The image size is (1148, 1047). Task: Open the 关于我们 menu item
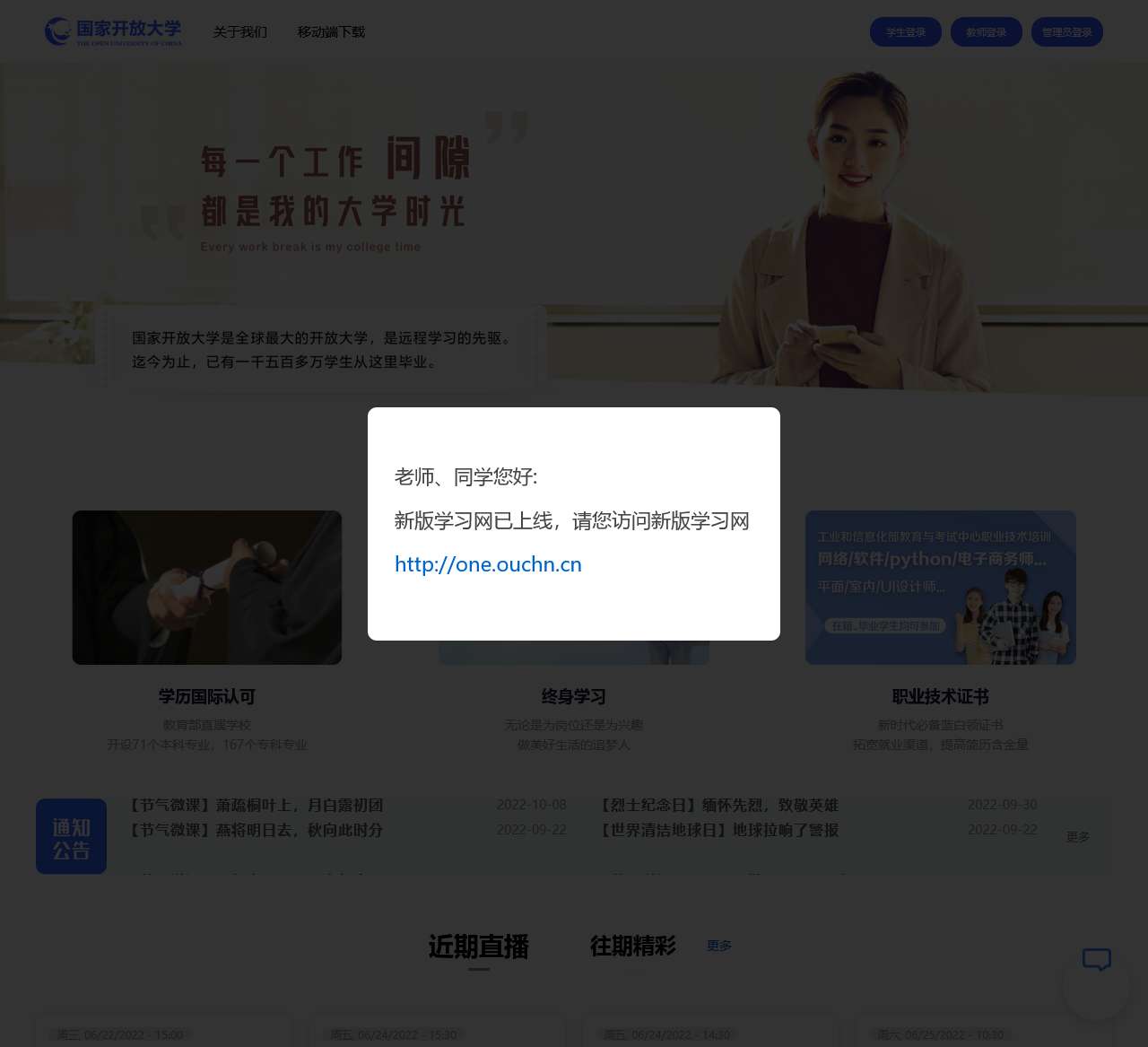point(239,31)
